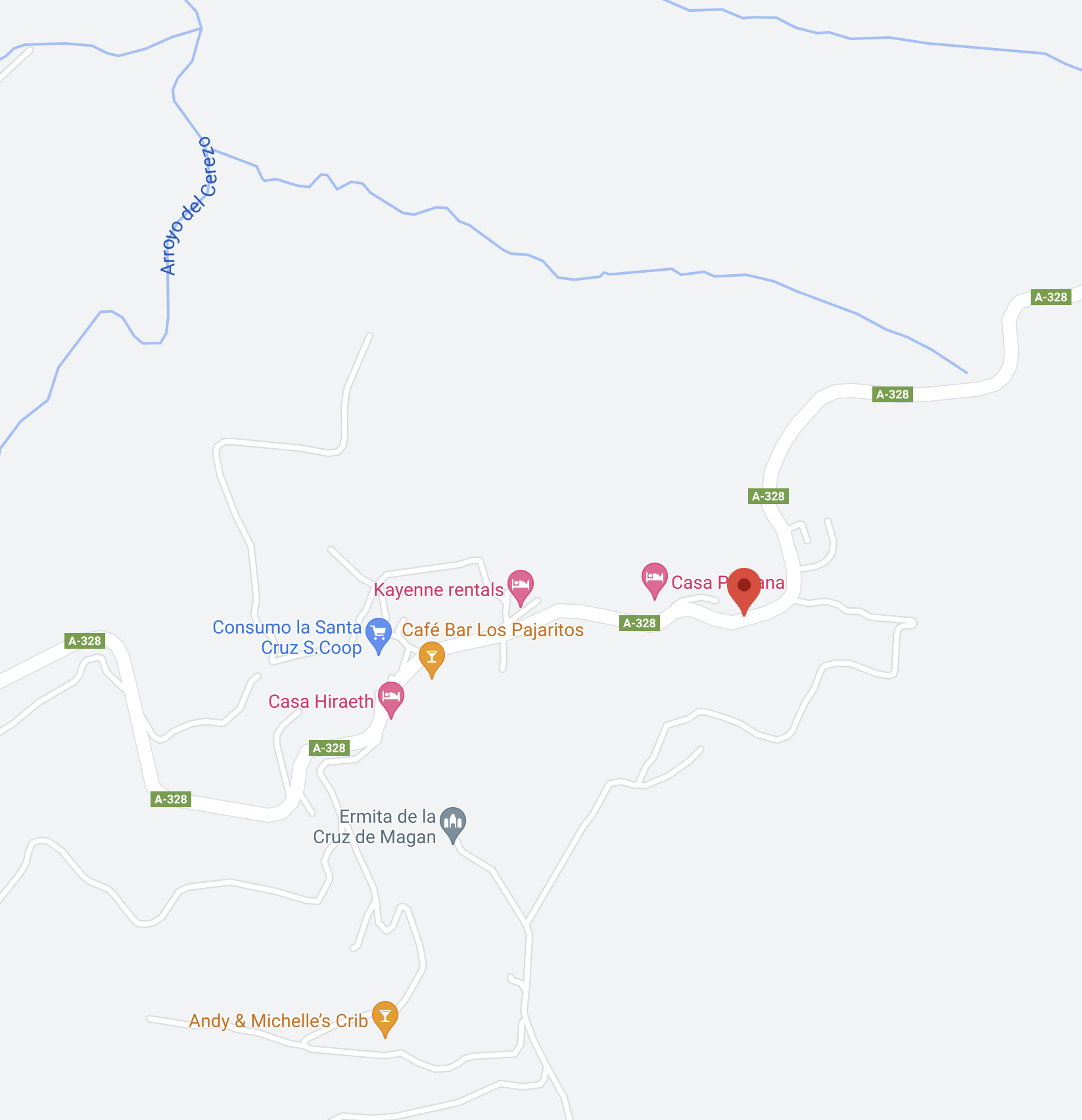Click the A-328 shield nearest Casa Hiraeth
Screen dimensions: 1082x1120
tap(329, 748)
